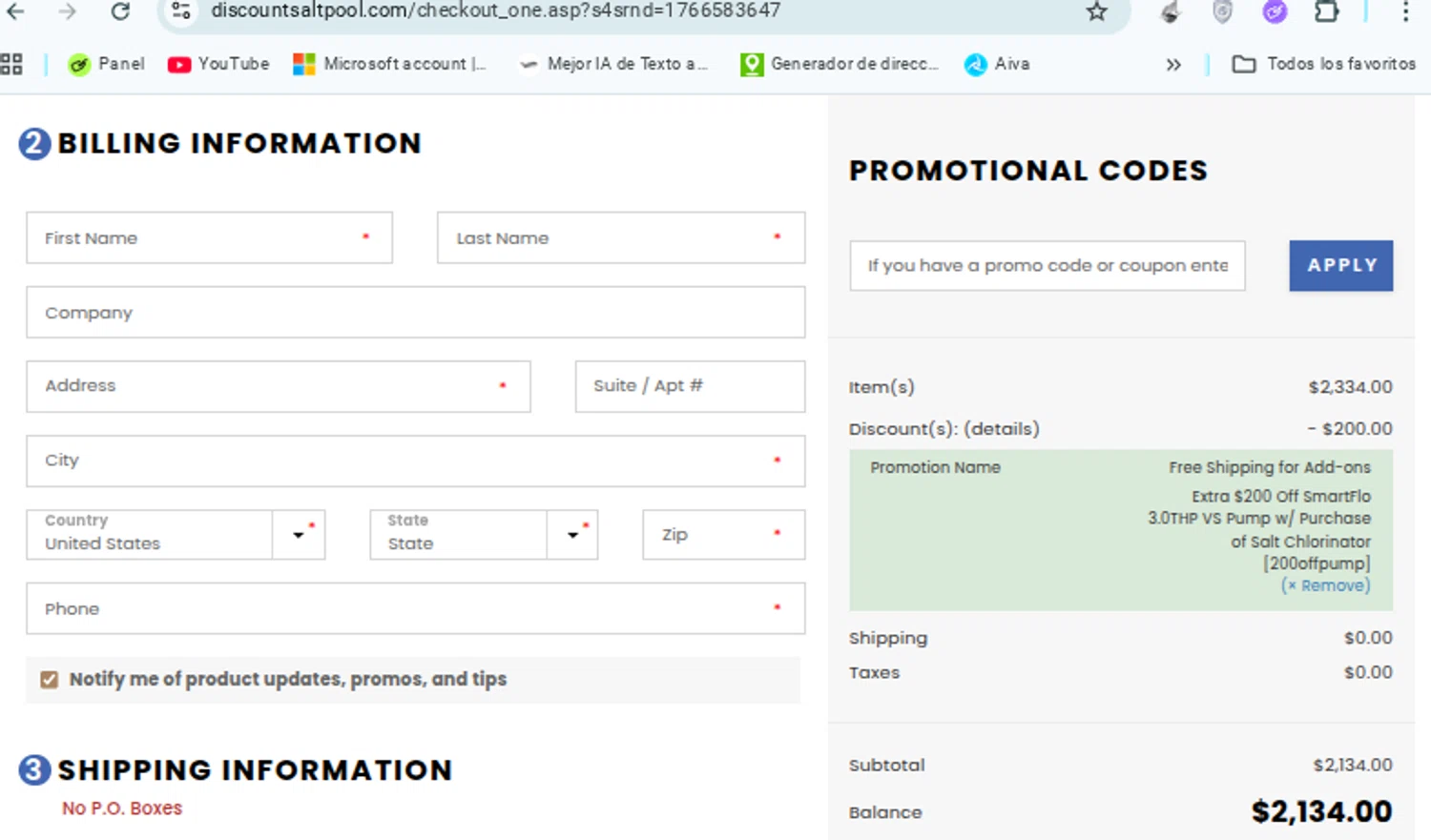1431x840 pixels.
Task: Uncheck Notify me of product updates checkbox
Action: click(50, 680)
